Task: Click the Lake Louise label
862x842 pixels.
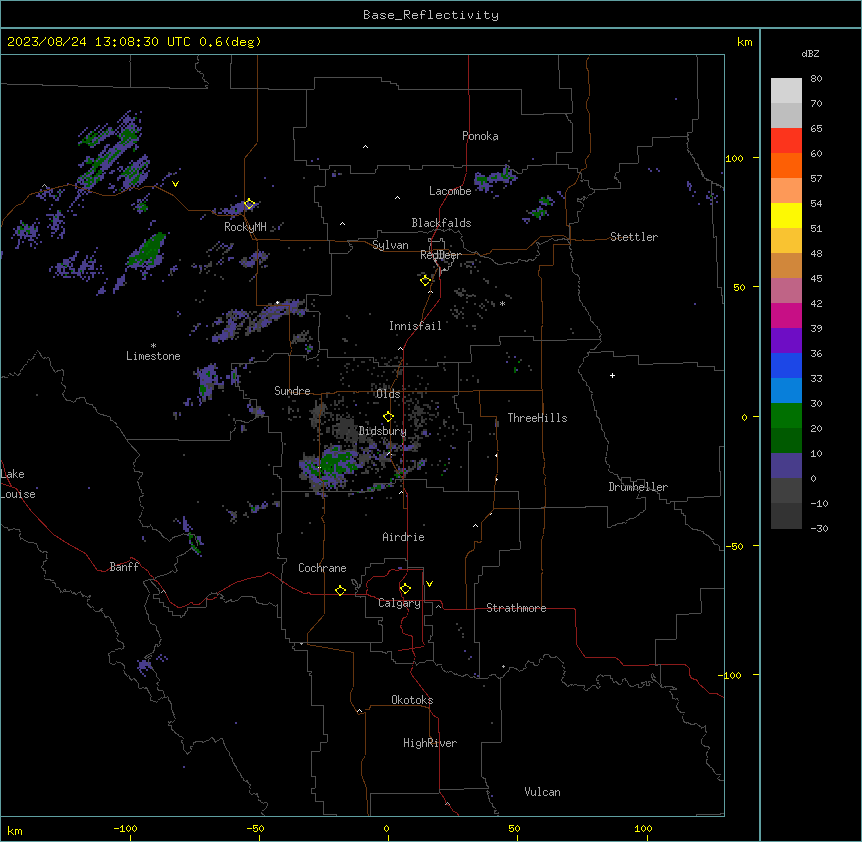Action: 16,484
